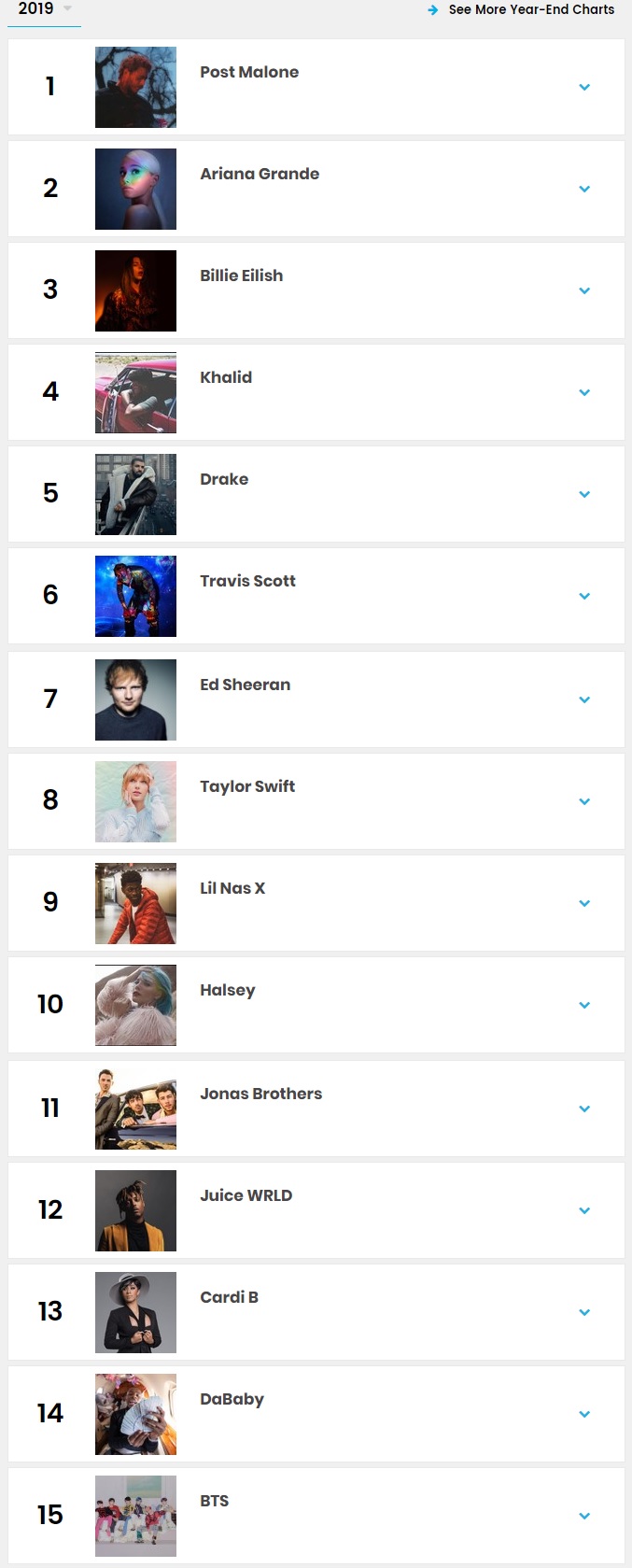Click the arrow icon beside See More Year-End Charts
Image resolution: width=632 pixels, height=1568 pixels.
[432, 10]
